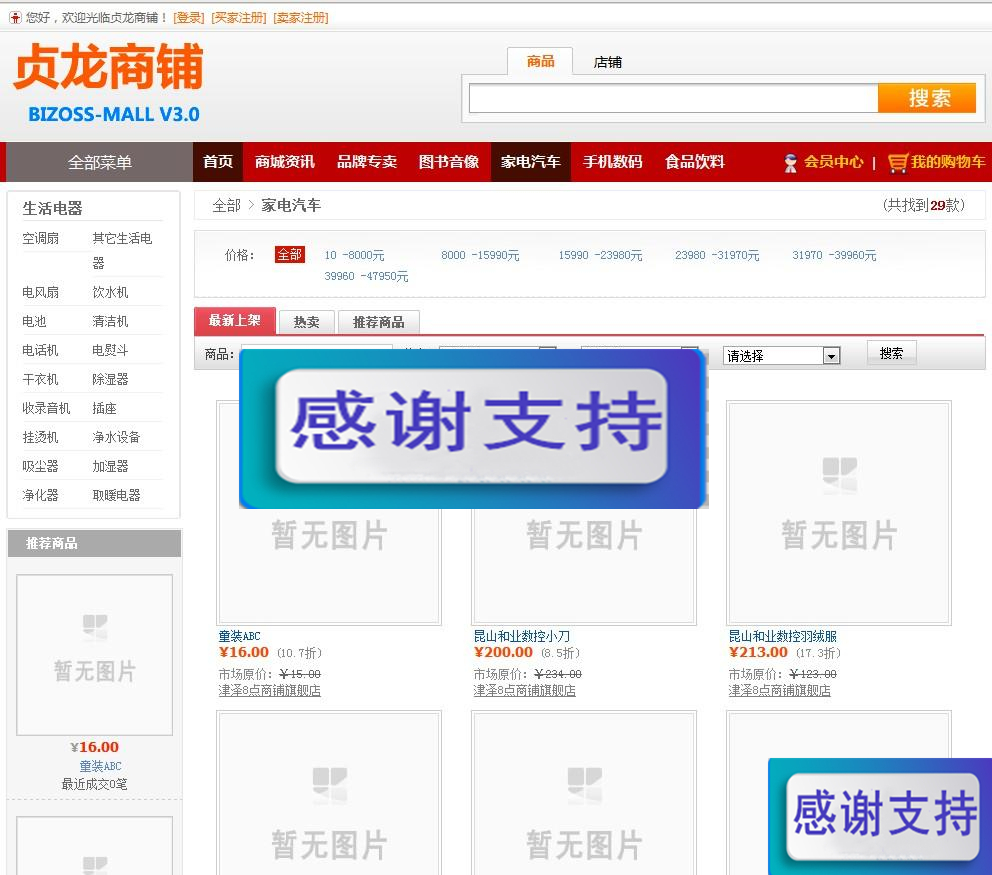The image size is (992, 875).
Task: Open the 净化器 category
Action: 40,495
